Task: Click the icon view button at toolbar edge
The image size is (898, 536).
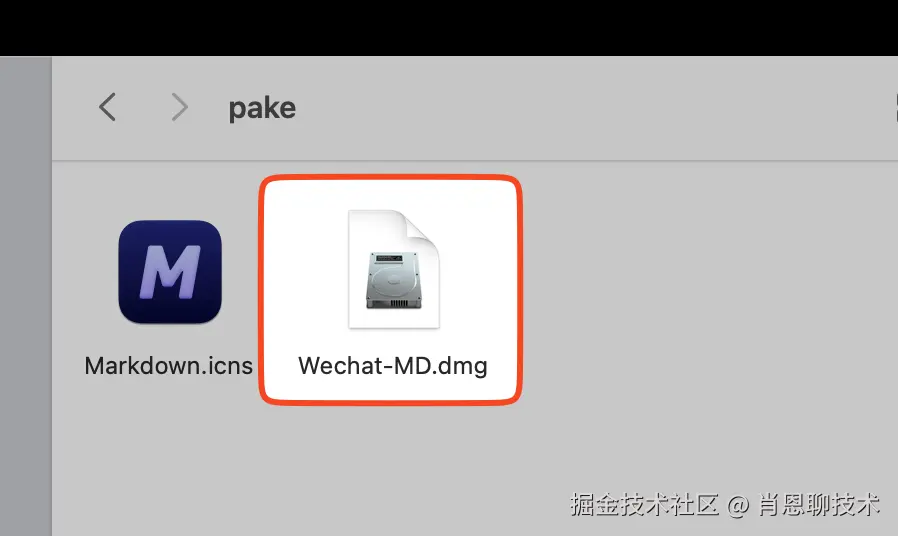Action: click(895, 108)
